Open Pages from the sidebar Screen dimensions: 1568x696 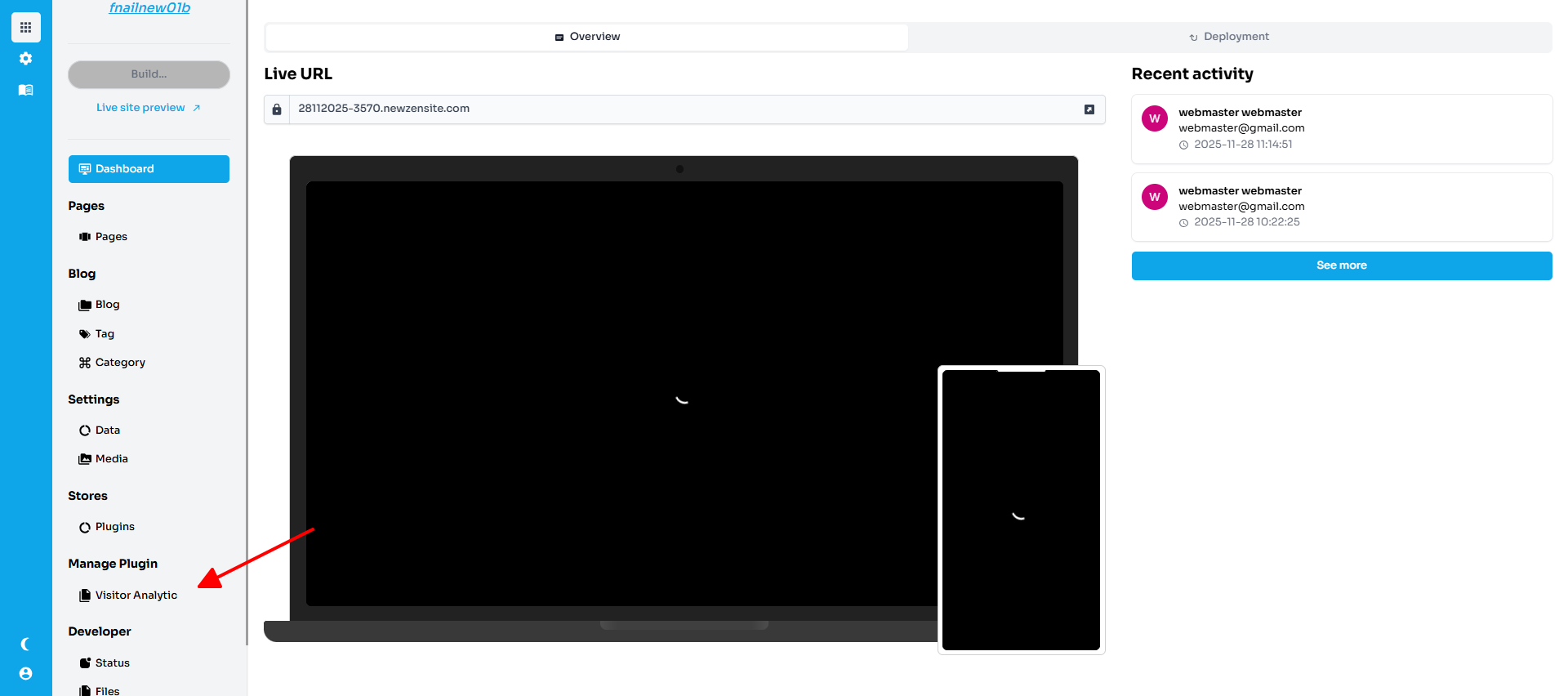111,237
